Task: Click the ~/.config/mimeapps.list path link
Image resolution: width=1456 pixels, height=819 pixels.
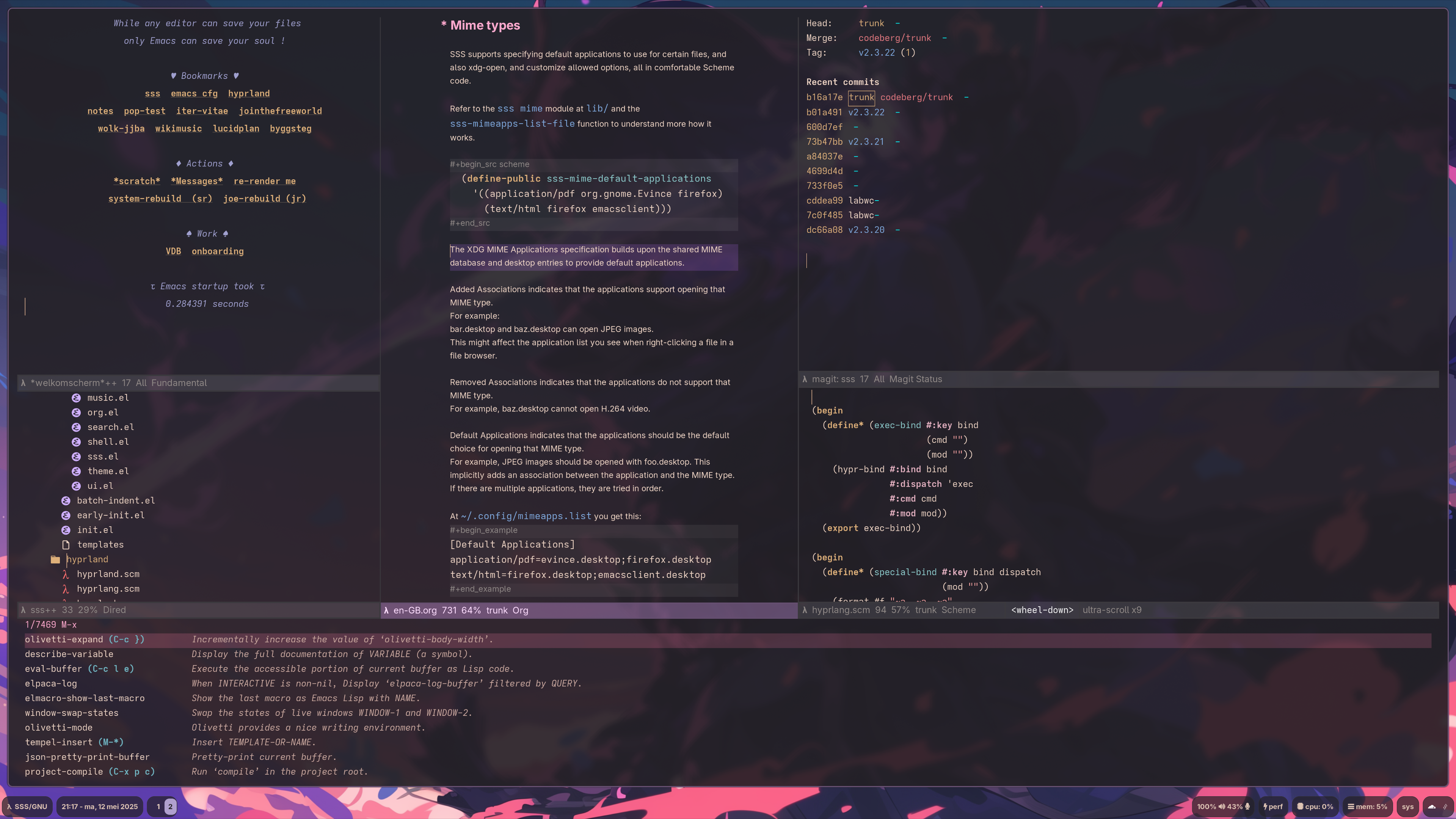Action: pyautogui.click(x=526, y=516)
